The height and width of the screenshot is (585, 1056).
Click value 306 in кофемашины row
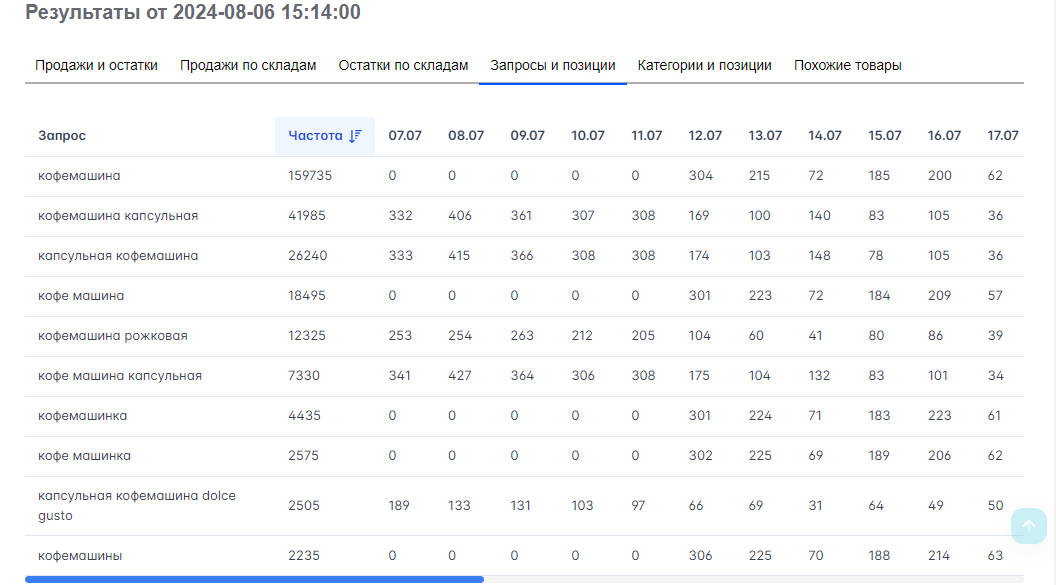pos(700,556)
